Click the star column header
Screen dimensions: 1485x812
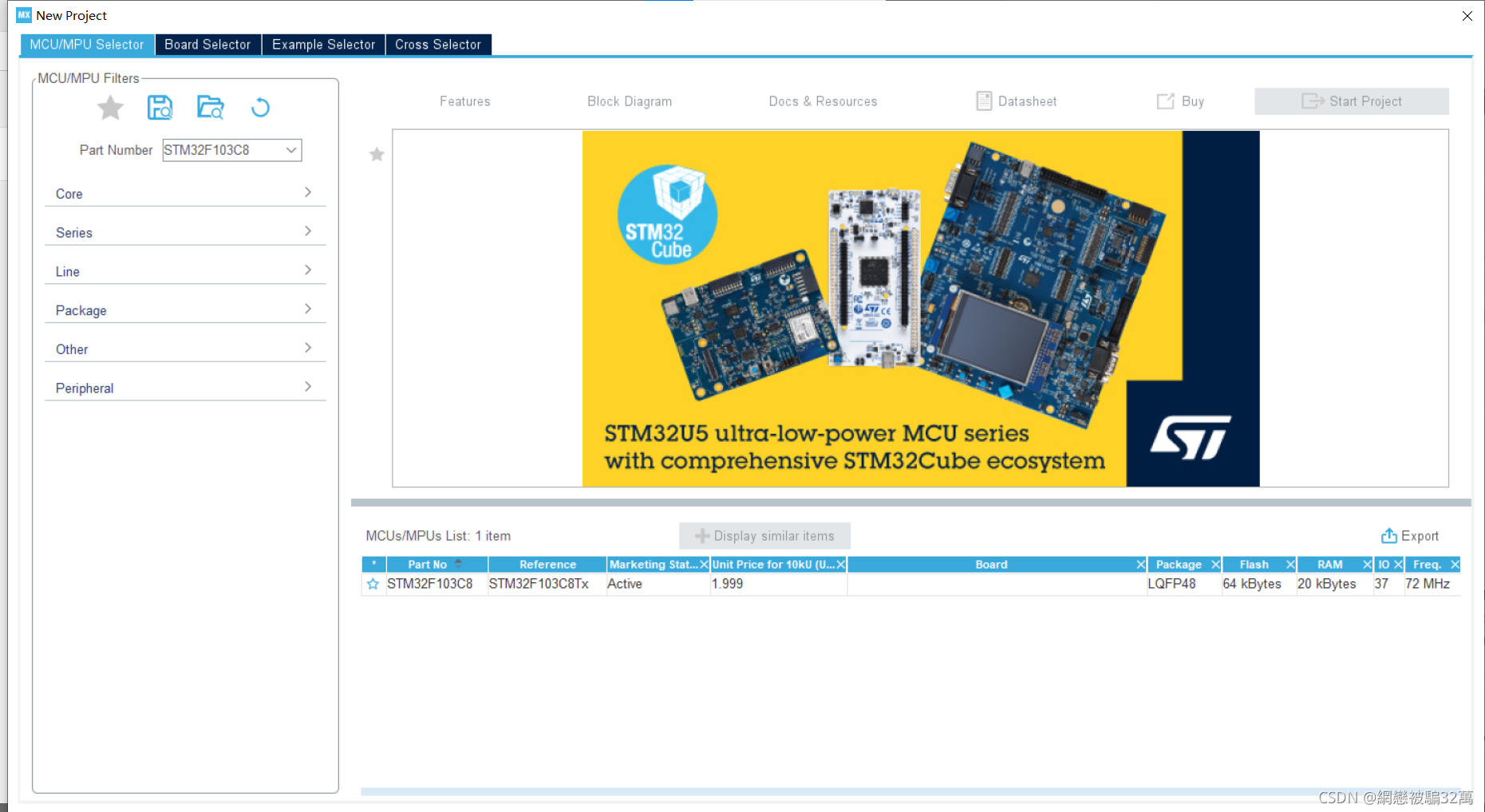tap(373, 565)
